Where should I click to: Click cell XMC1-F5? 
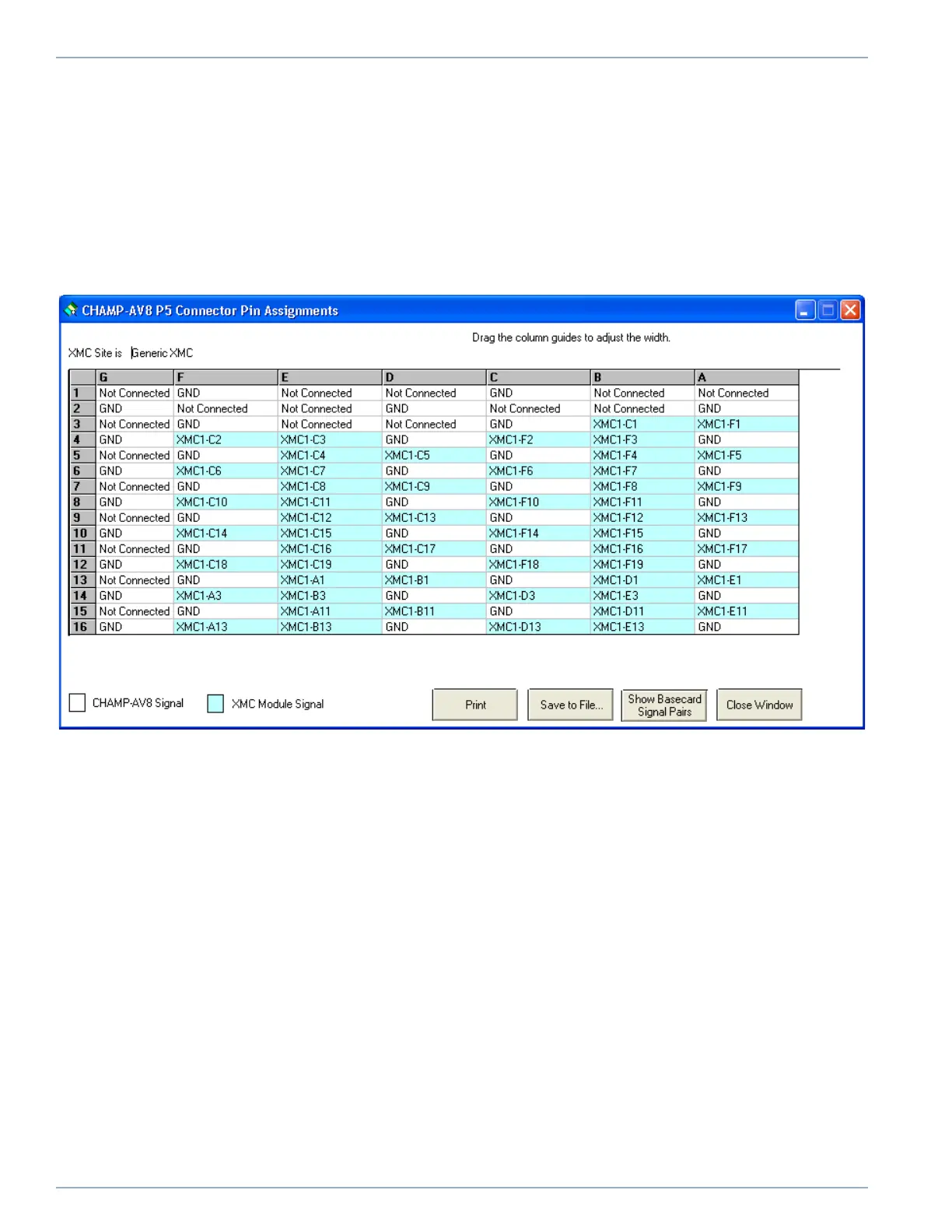pyautogui.click(x=747, y=455)
